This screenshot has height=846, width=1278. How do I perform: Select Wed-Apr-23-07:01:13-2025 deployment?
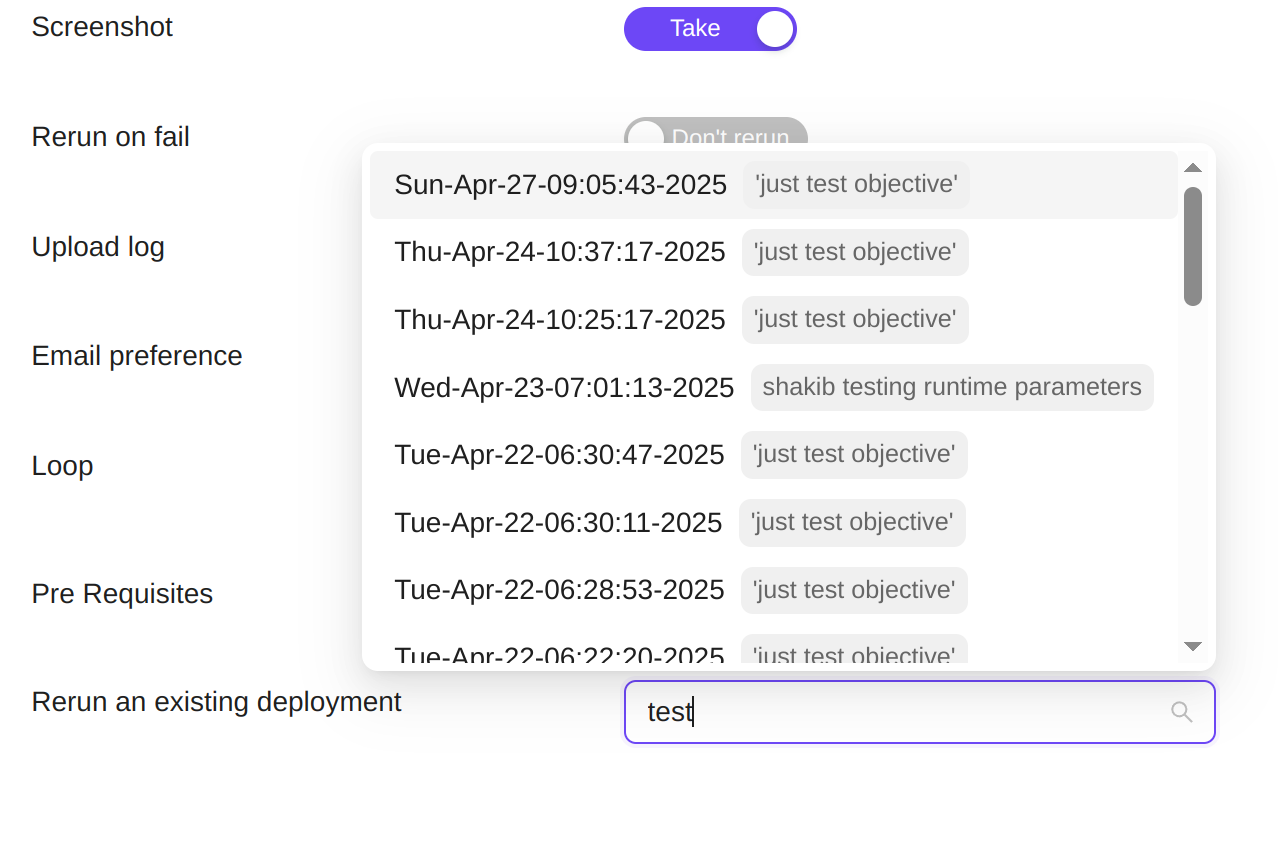774,387
